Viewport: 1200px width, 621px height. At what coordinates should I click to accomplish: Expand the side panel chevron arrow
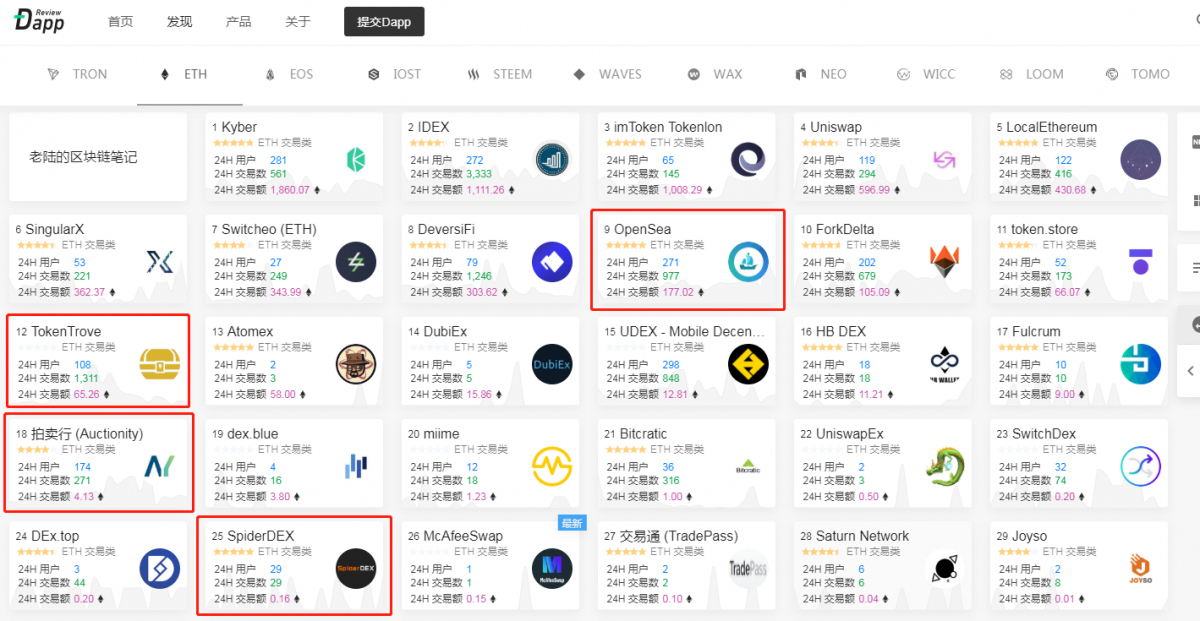[1191, 371]
